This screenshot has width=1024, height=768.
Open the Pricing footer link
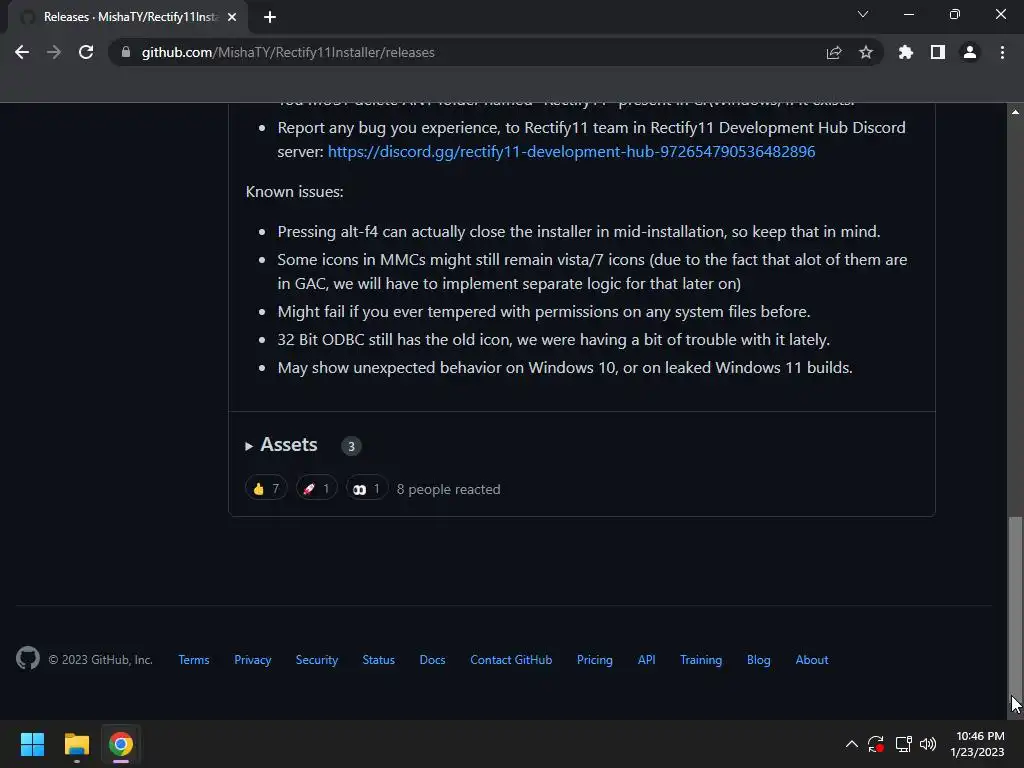(x=595, y=660)
